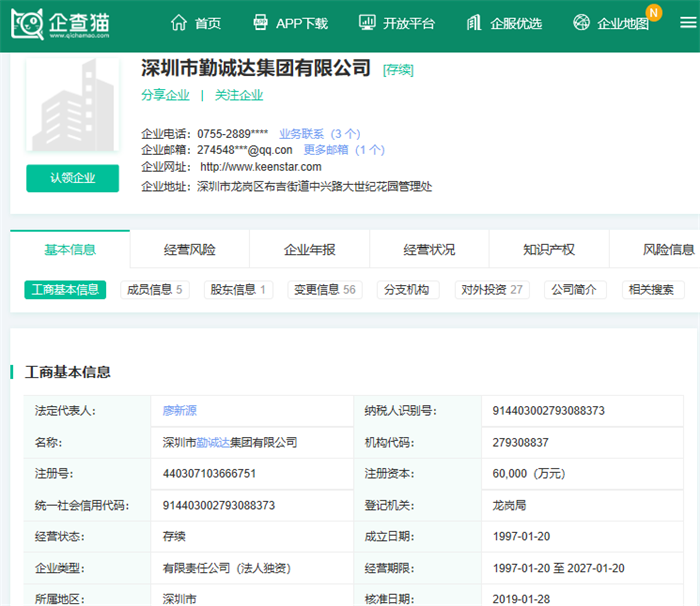
Task: Click the 关注企业 link
Action: click(x=239, y=95)
